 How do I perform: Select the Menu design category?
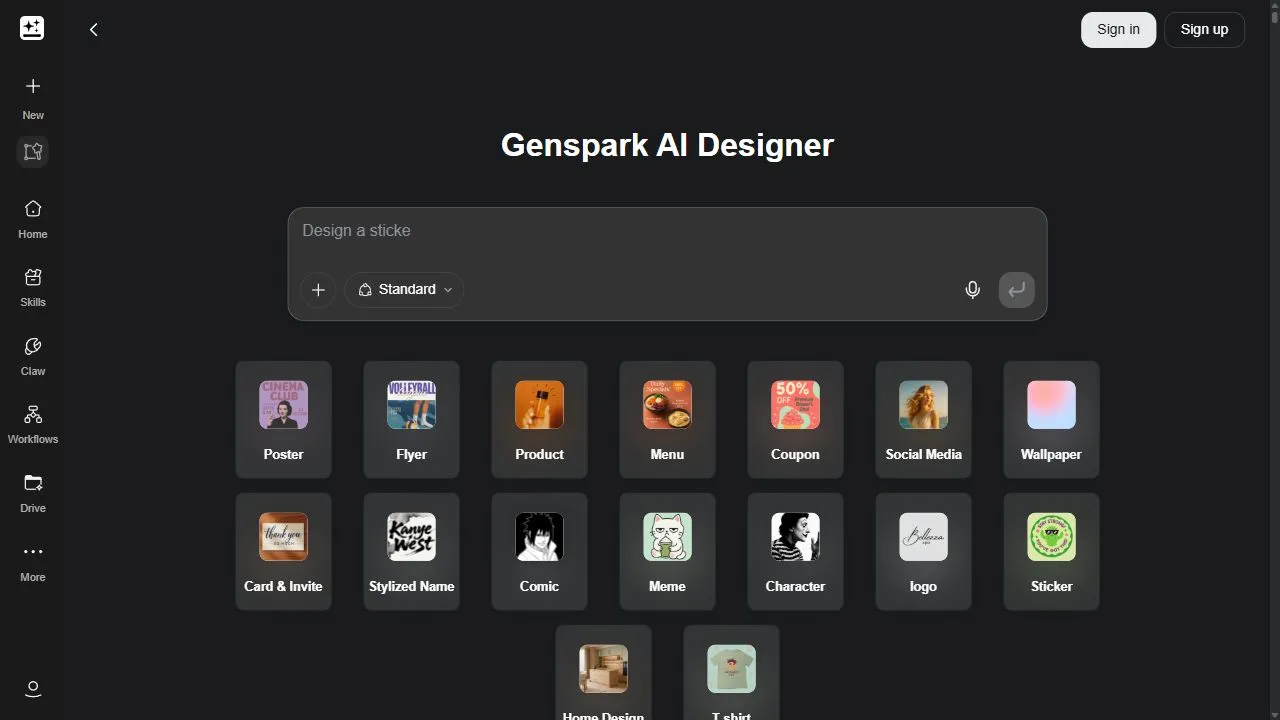click(667, 420)
